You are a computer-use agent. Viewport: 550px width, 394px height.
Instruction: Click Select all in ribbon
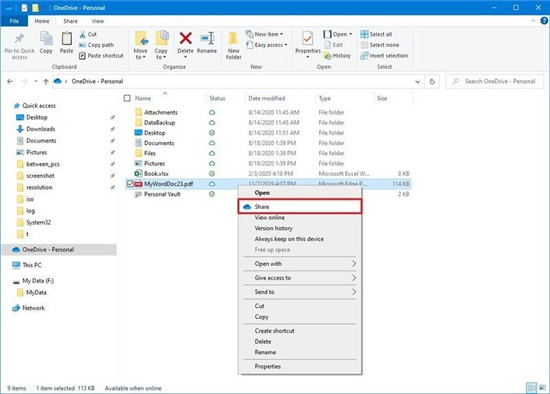click(376, 34)
